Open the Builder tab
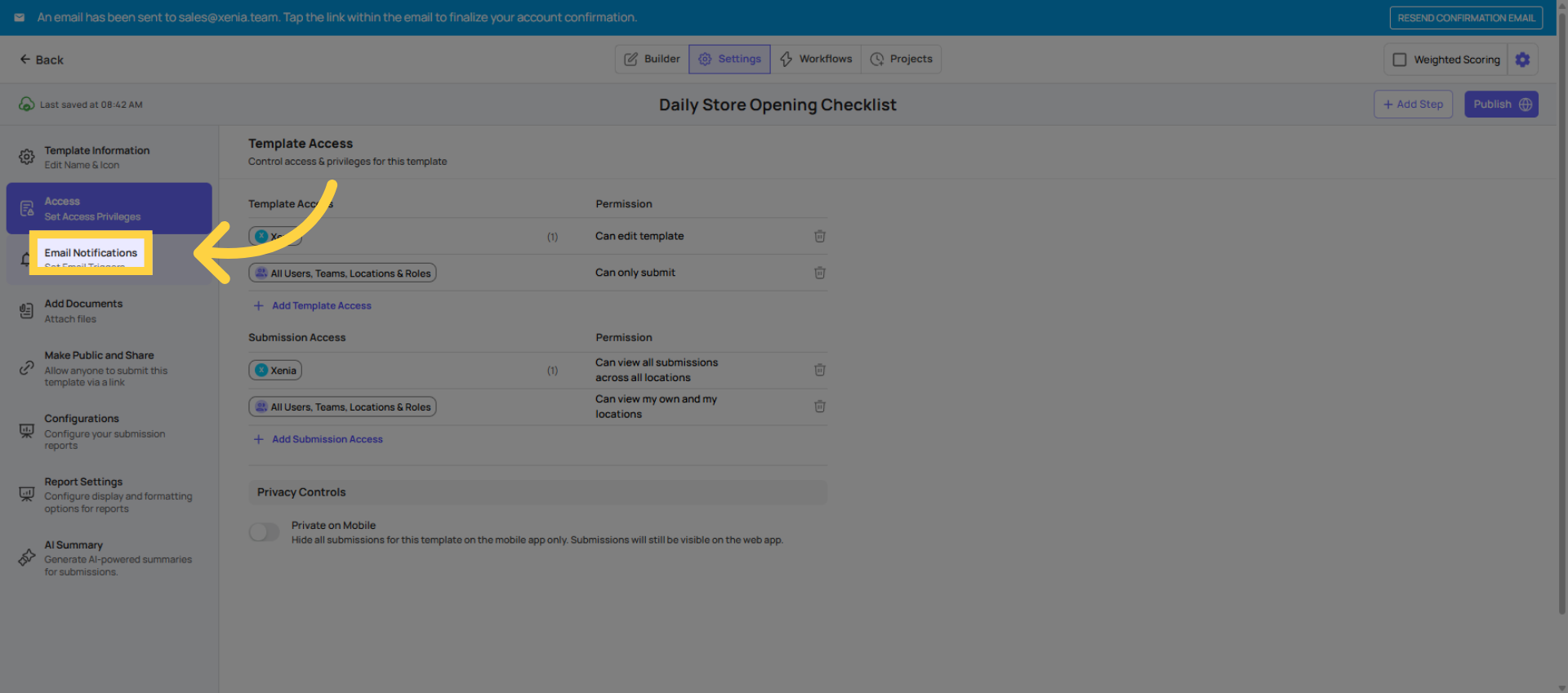 652,59
